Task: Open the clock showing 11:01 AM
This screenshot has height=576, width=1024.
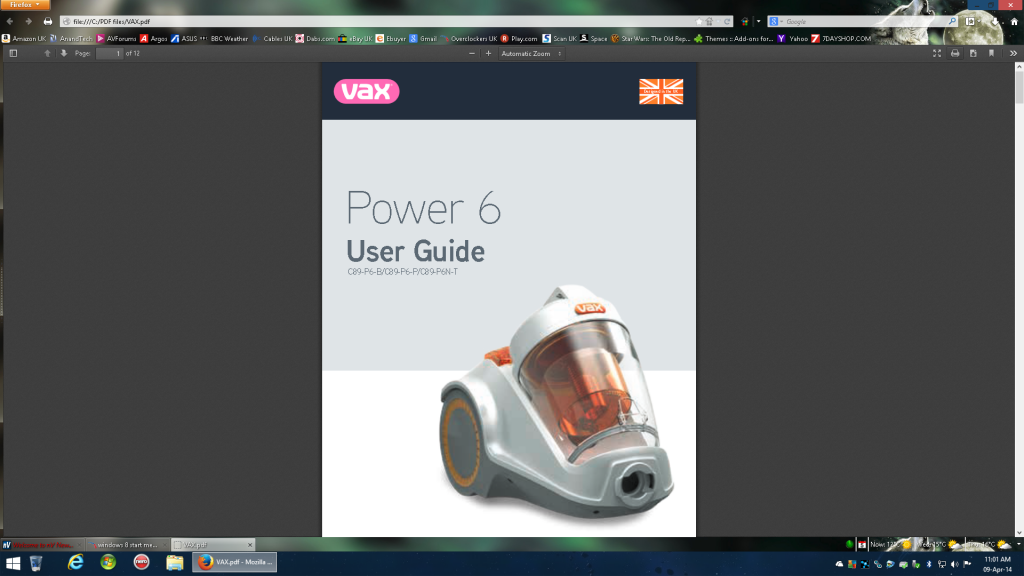Action: (997, 564)
